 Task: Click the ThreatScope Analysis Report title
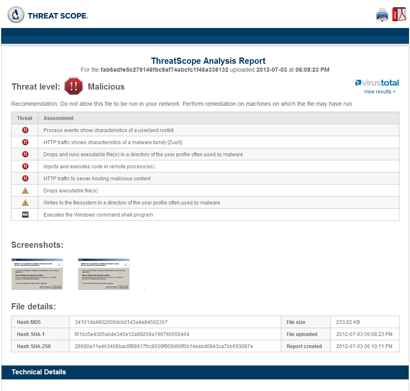click(x=208, y=61)
